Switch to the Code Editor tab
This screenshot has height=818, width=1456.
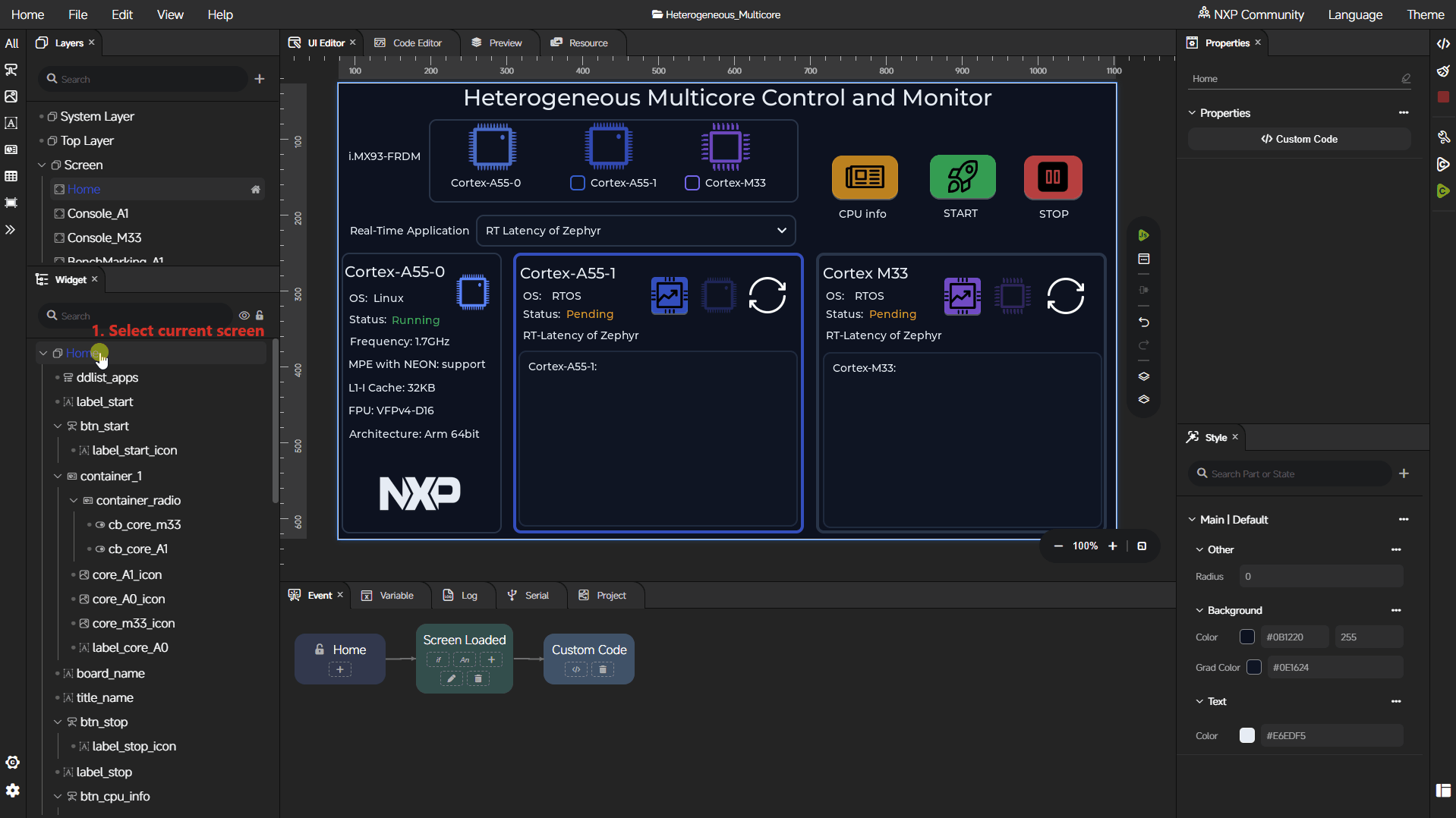pyautogui.click(x=408, y=43)
